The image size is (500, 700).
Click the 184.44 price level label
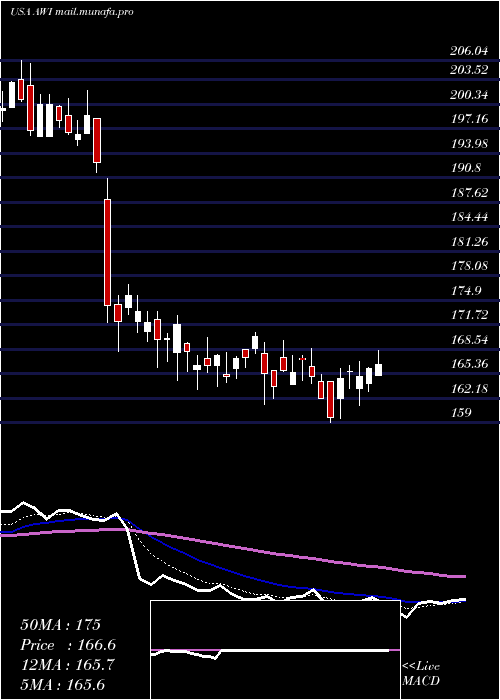click(468, 217)
